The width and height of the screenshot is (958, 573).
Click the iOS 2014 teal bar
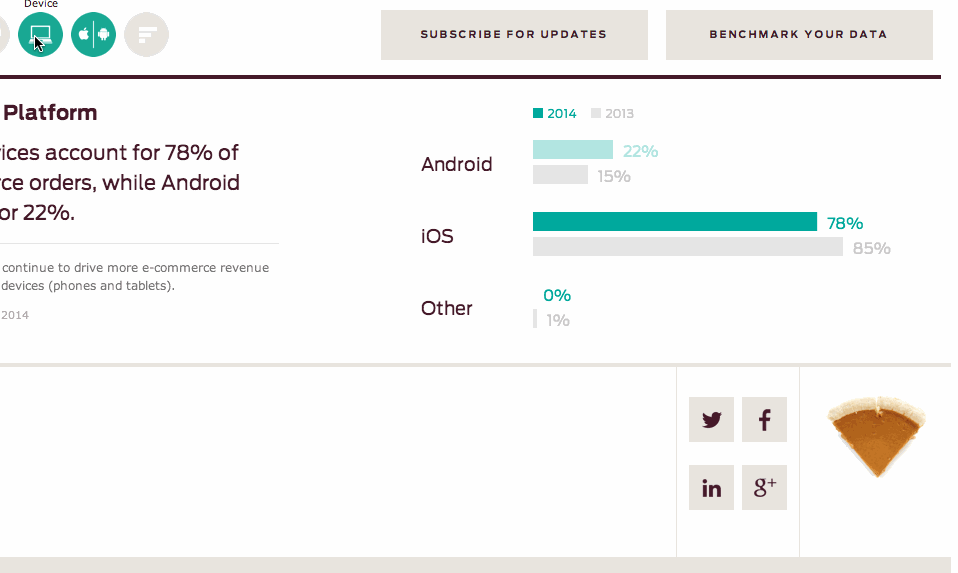675,222
